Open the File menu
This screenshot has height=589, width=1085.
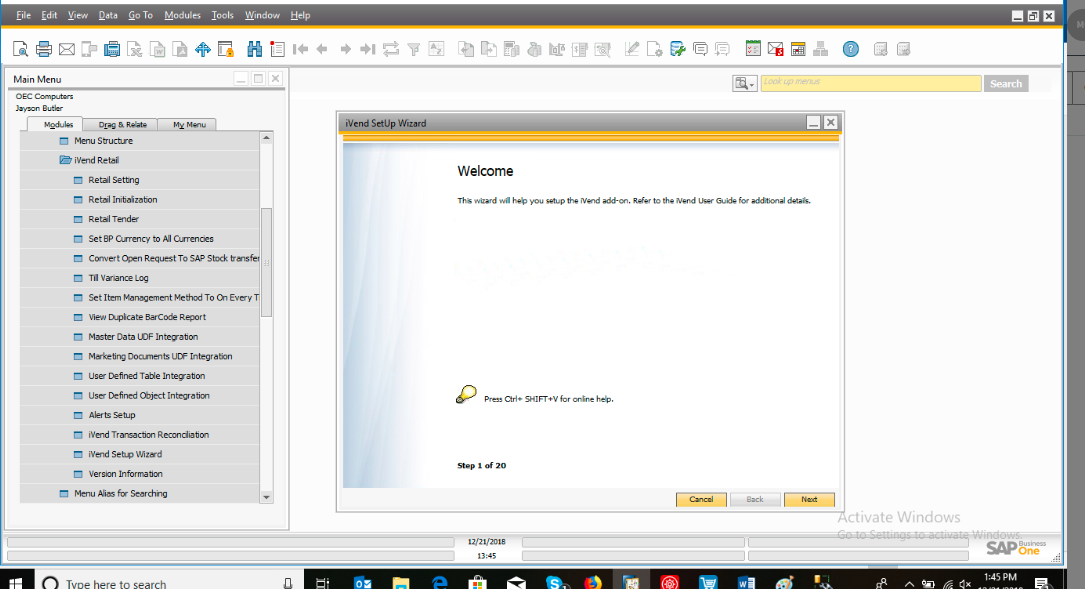24,15
